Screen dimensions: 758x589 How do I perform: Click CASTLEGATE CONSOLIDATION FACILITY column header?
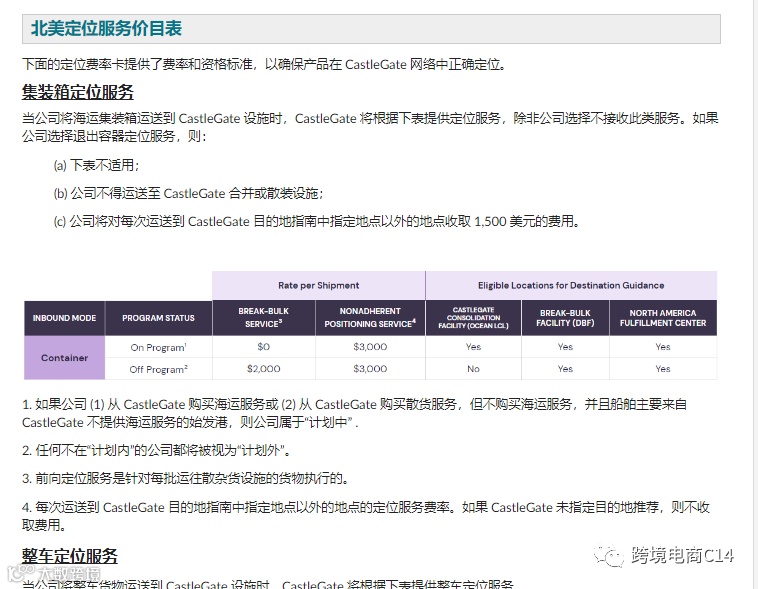click(x=474, y=318)
